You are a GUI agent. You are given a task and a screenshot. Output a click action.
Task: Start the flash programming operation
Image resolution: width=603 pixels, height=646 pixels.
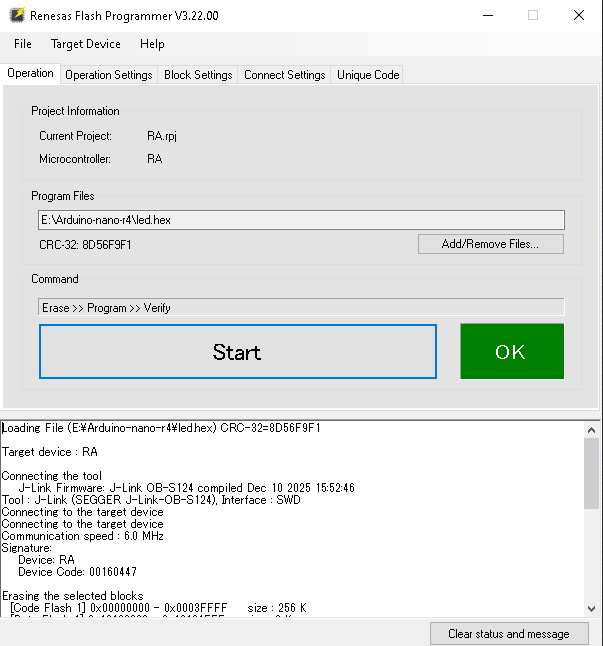[238, 351]
